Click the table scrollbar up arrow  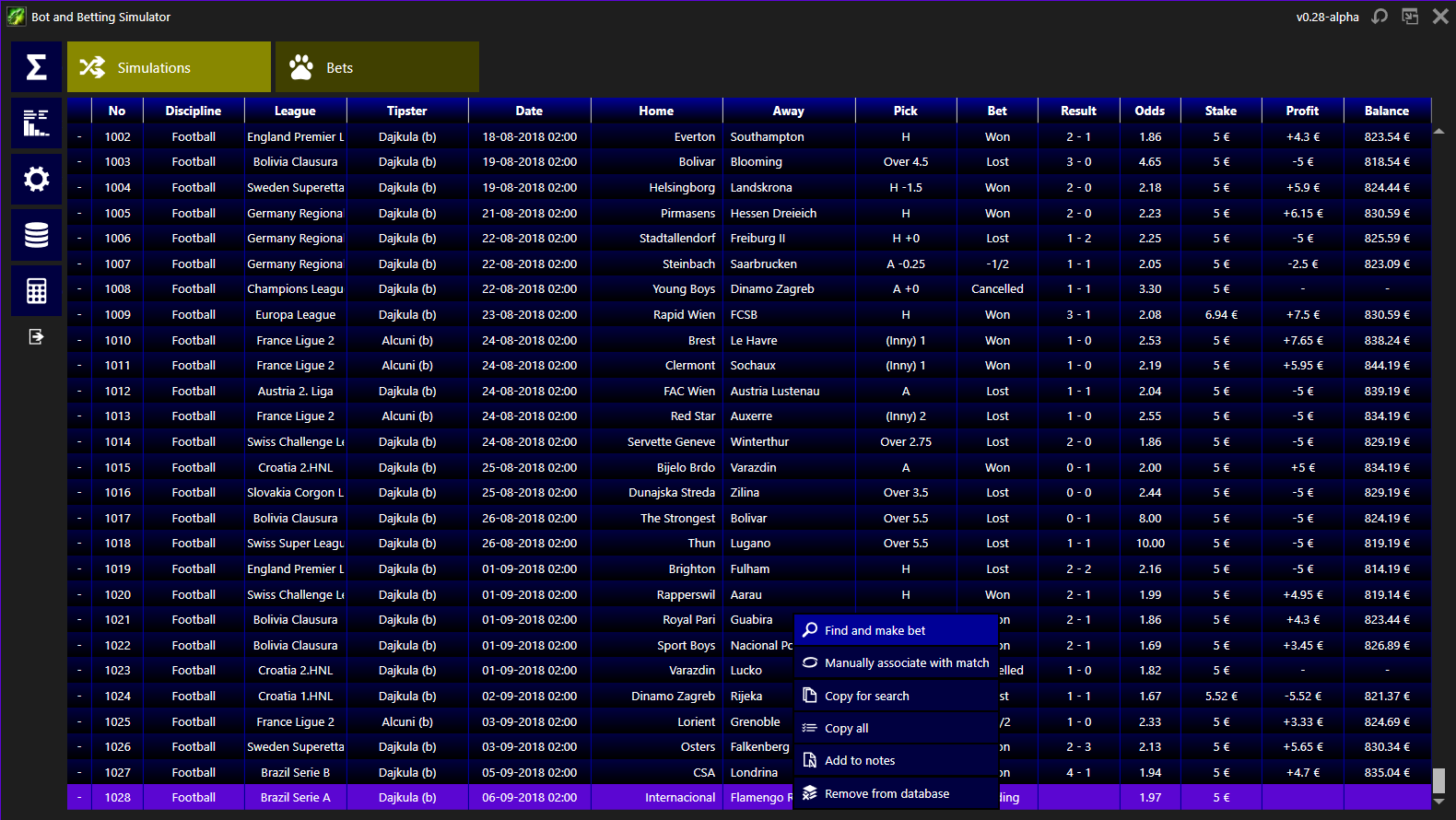tap(1438, 132)
